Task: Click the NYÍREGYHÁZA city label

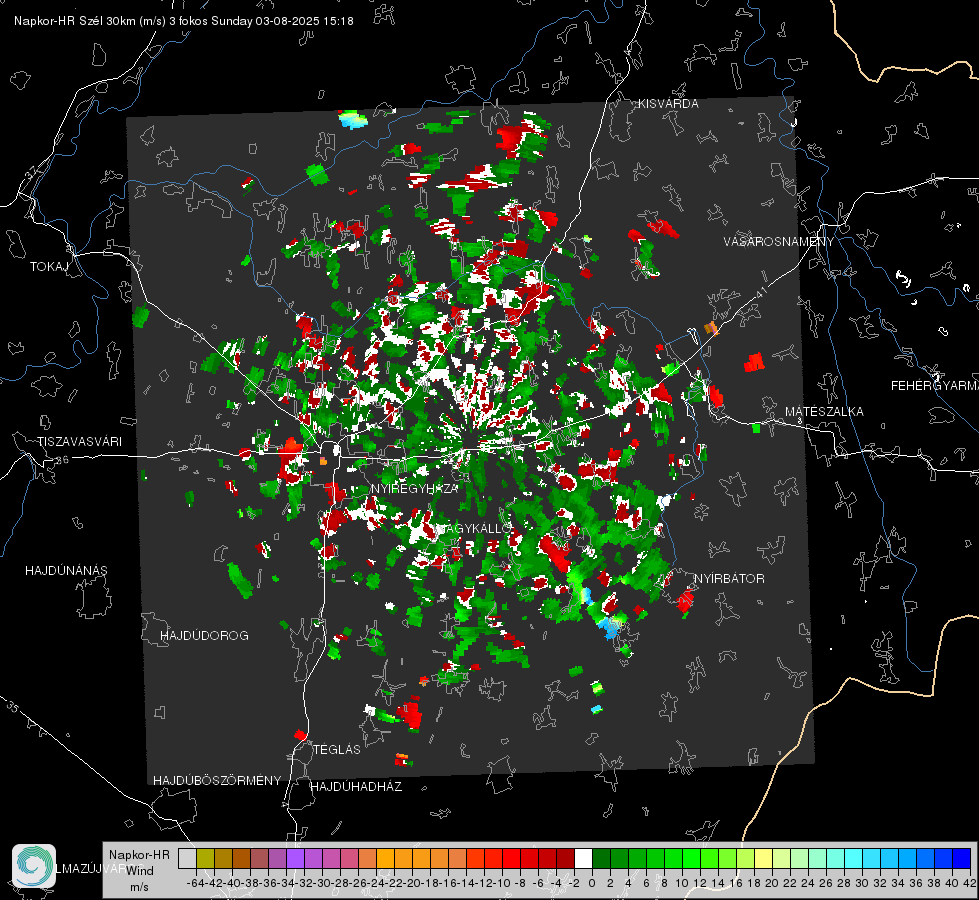Action: 415,488
